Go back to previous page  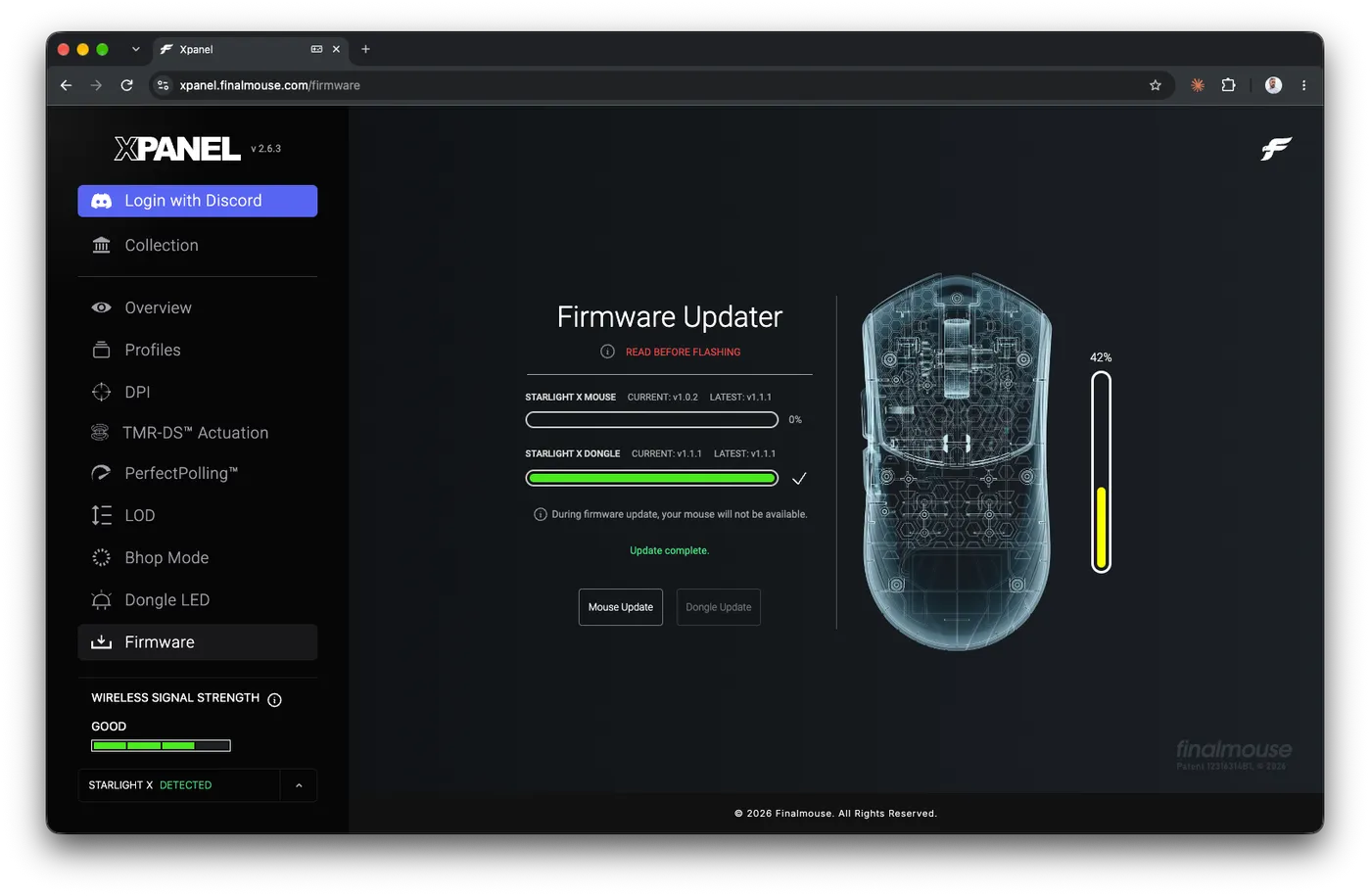click(66, 85)
